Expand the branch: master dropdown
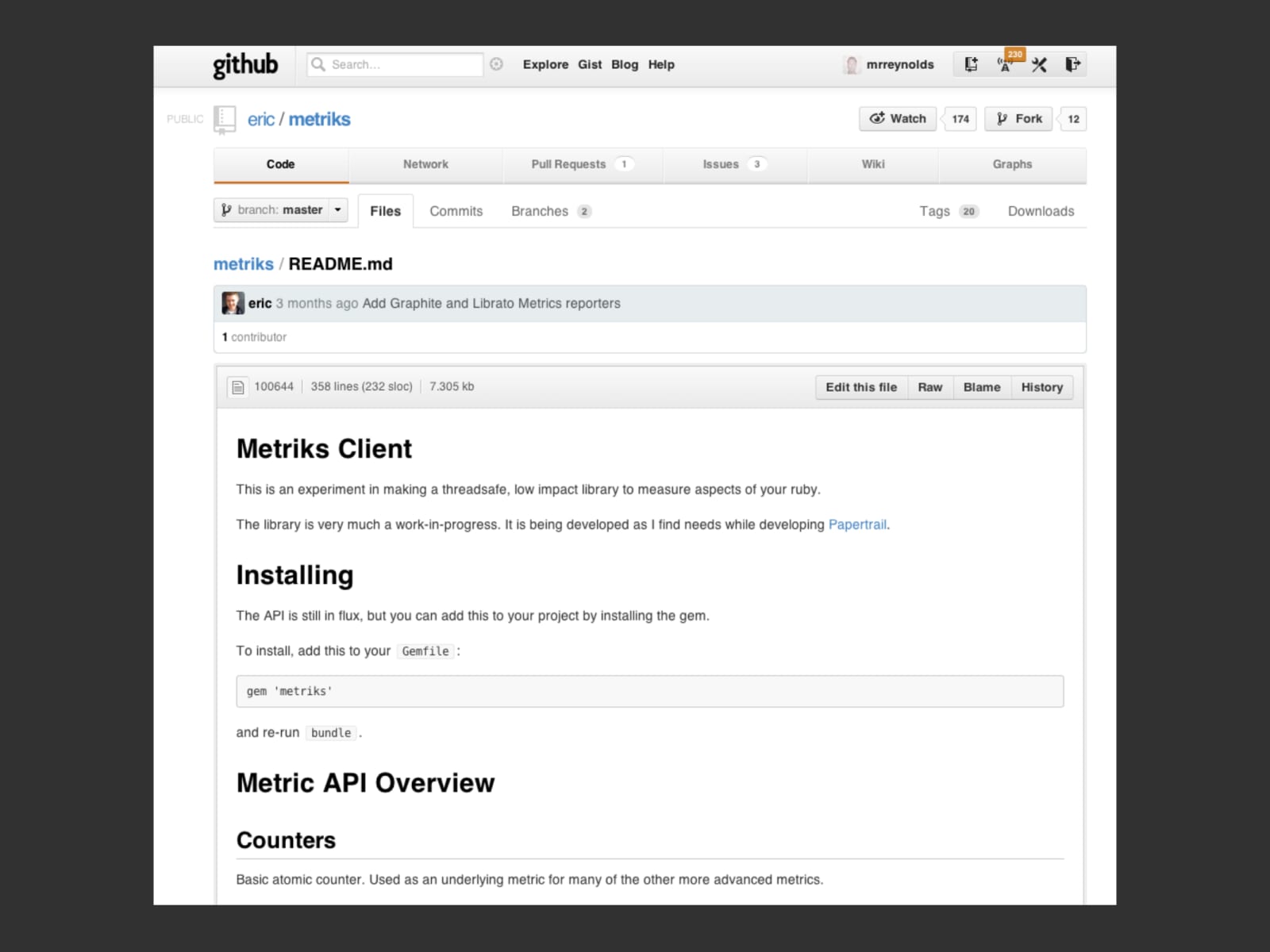Viewport: 1270px width, 952px height. point(281,210)
